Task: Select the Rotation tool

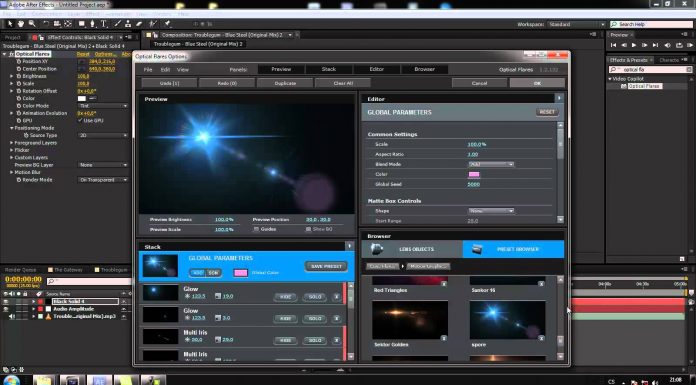Action: click(46, 24)
